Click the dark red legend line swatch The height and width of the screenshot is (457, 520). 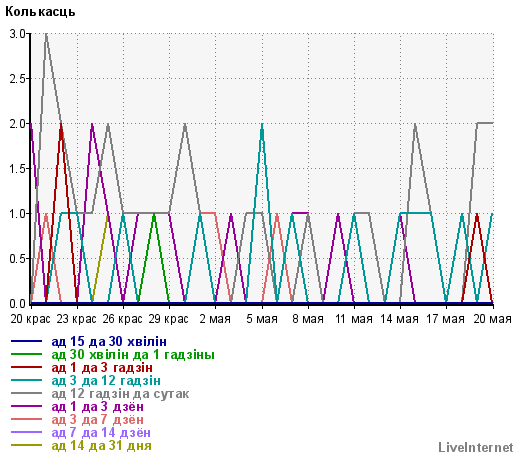point(26,367)
